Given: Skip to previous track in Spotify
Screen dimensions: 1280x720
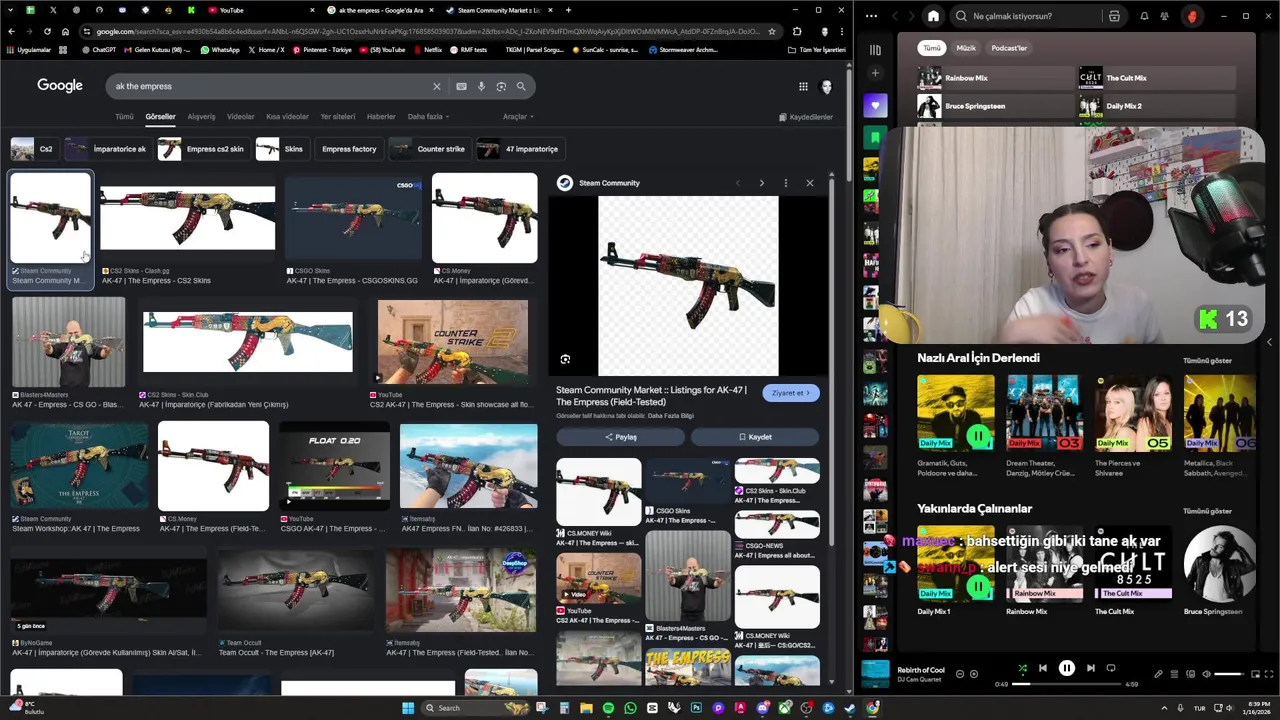Looking at the screenshot, I should tap(1043, 668).
